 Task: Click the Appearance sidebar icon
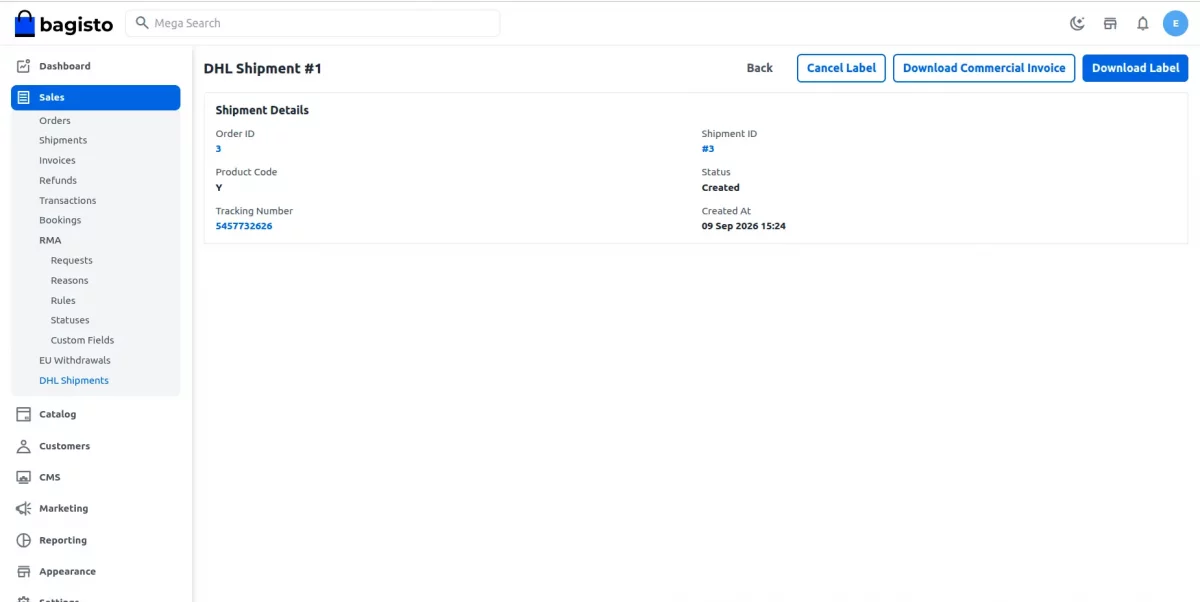click(x=24, y=572)
